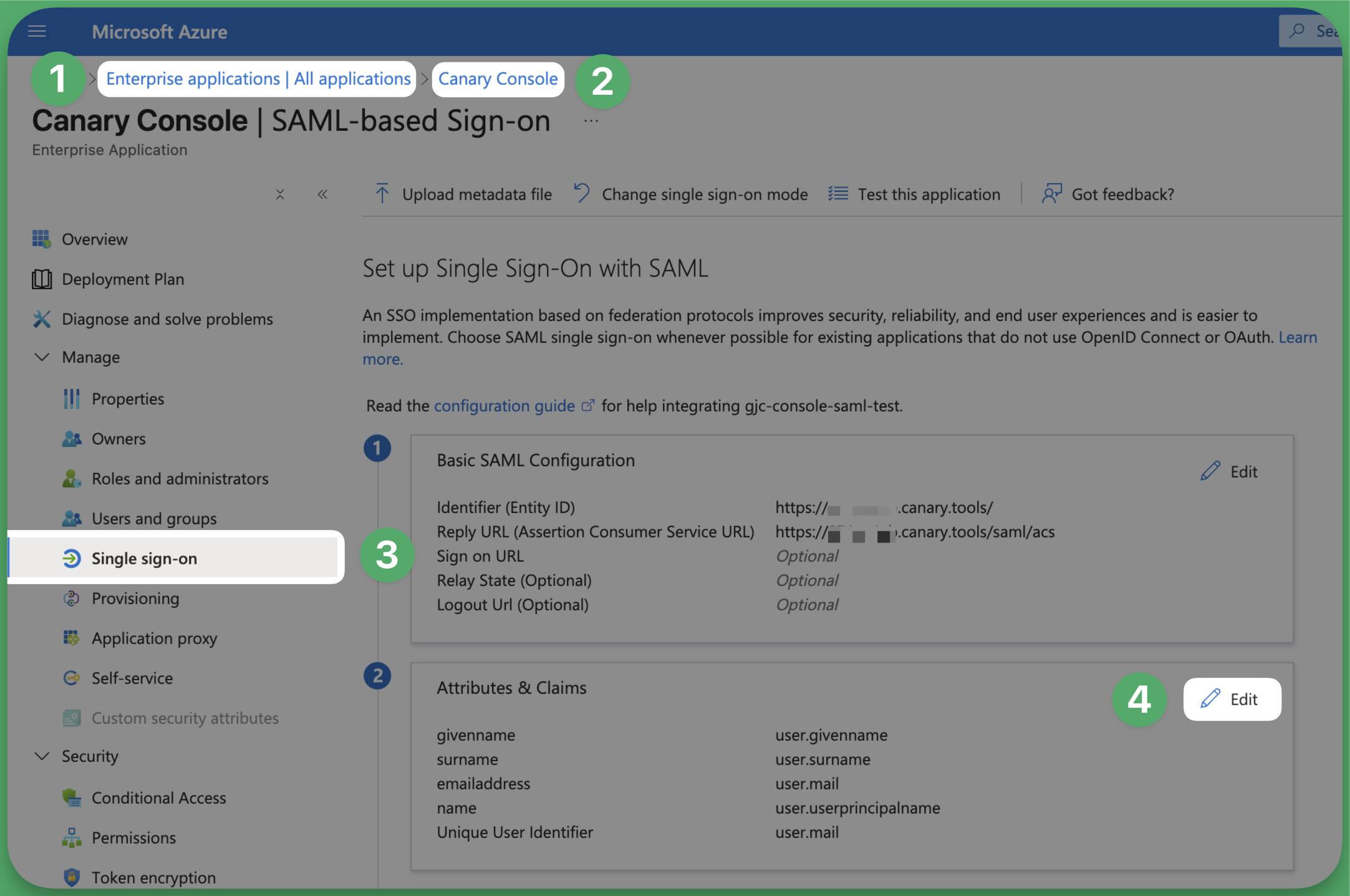The height and width of the screenshot is (896, 1350).
Task: Click the Test this application list icon
Action: point(838,194)
